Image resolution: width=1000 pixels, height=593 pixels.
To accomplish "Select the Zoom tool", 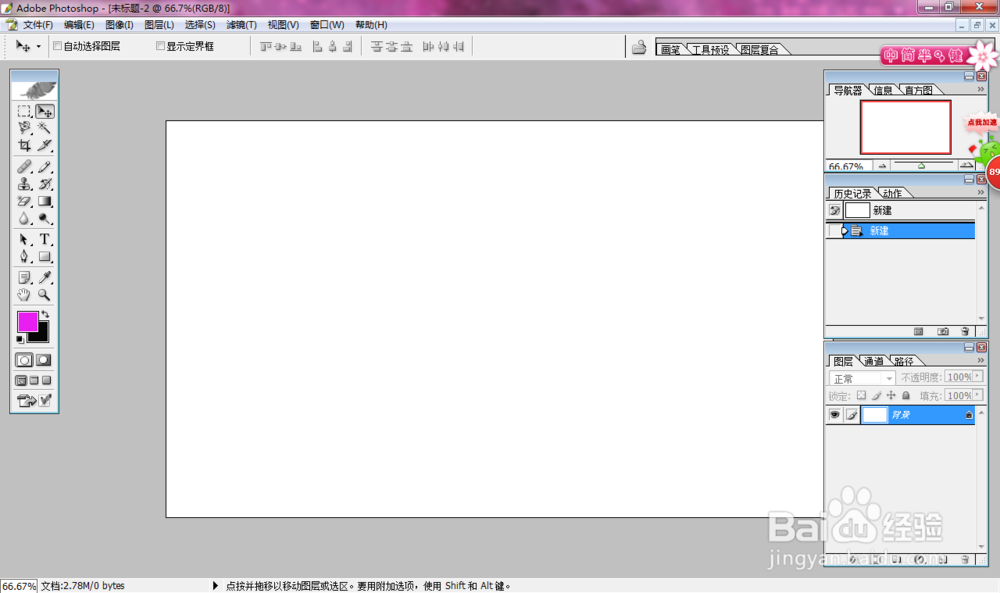I will 45,295.
